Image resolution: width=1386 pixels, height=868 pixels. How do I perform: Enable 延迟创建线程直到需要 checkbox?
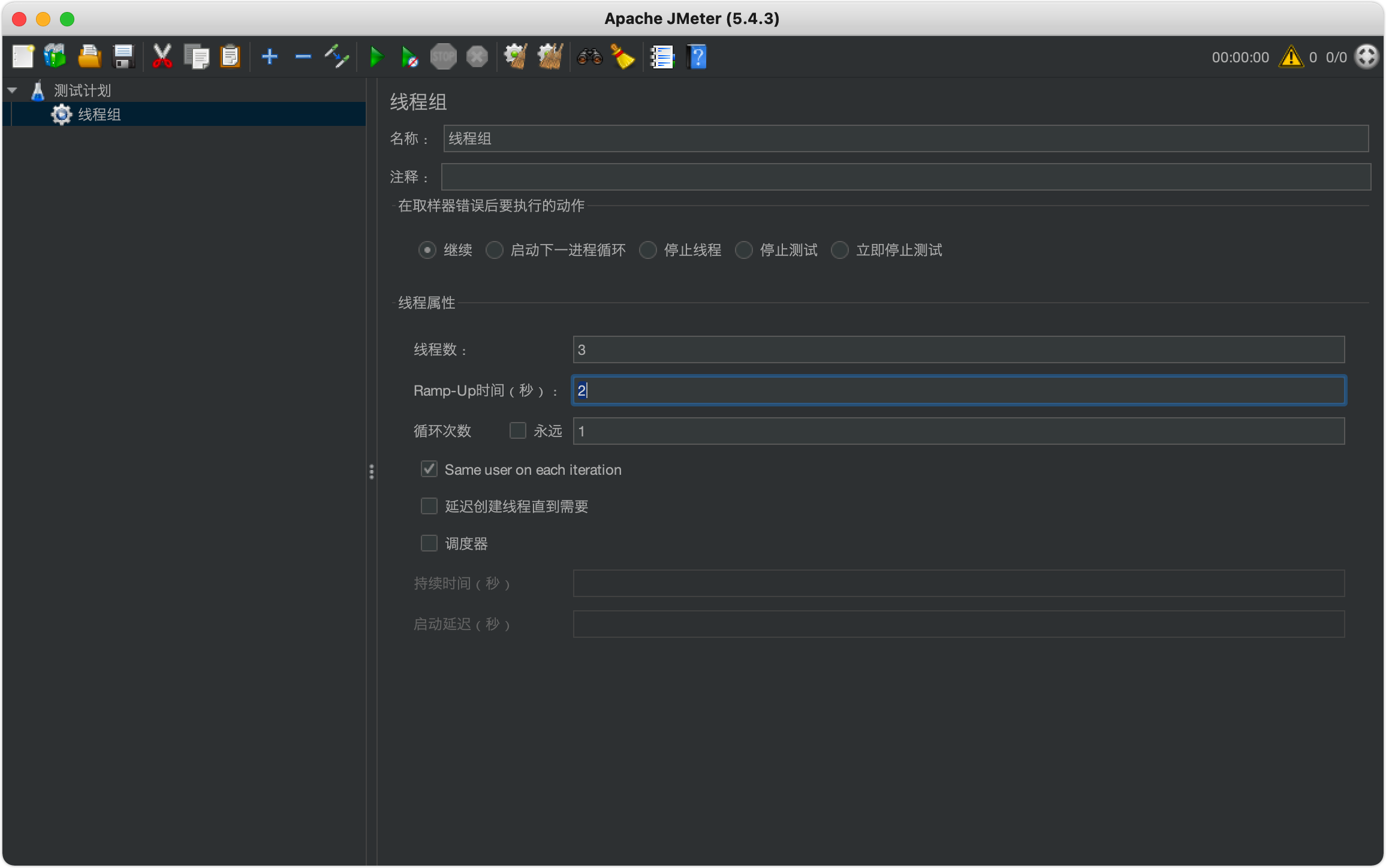pos(429,506)
